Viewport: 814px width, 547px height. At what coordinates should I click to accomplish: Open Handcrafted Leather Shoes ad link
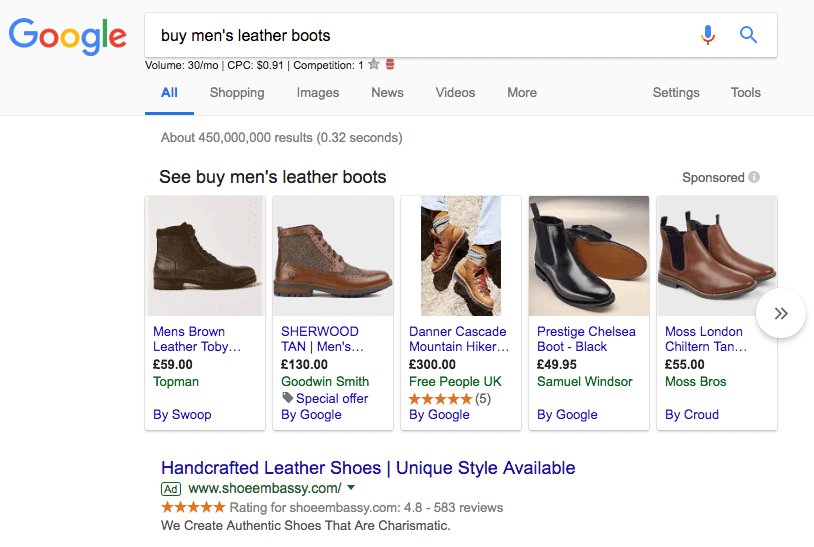(368, 467)
